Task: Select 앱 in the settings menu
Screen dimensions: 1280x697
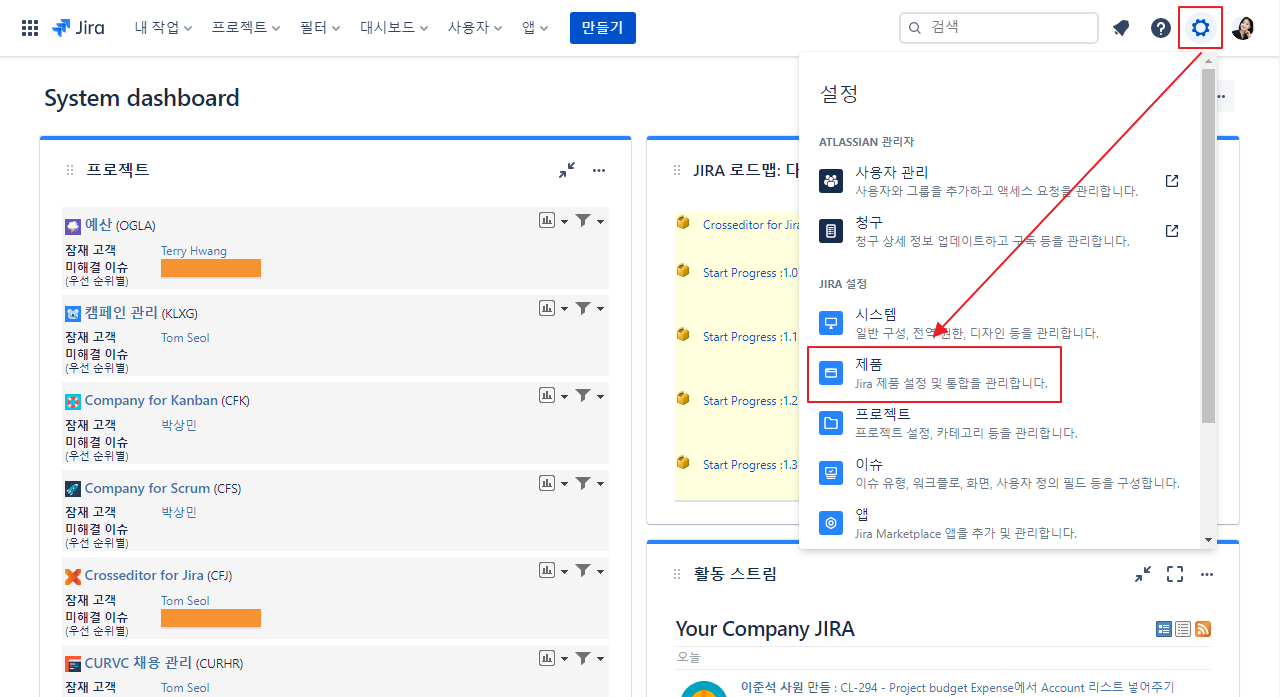Action: (1002, 523)
